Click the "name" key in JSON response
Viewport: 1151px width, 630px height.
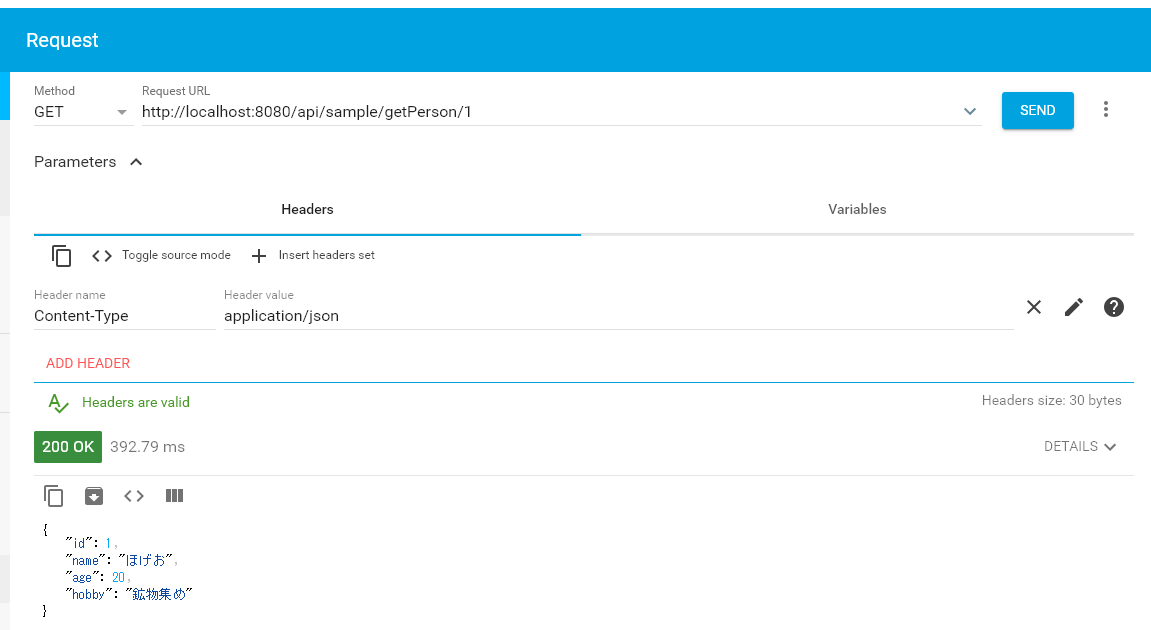click(x=85, y=560)
